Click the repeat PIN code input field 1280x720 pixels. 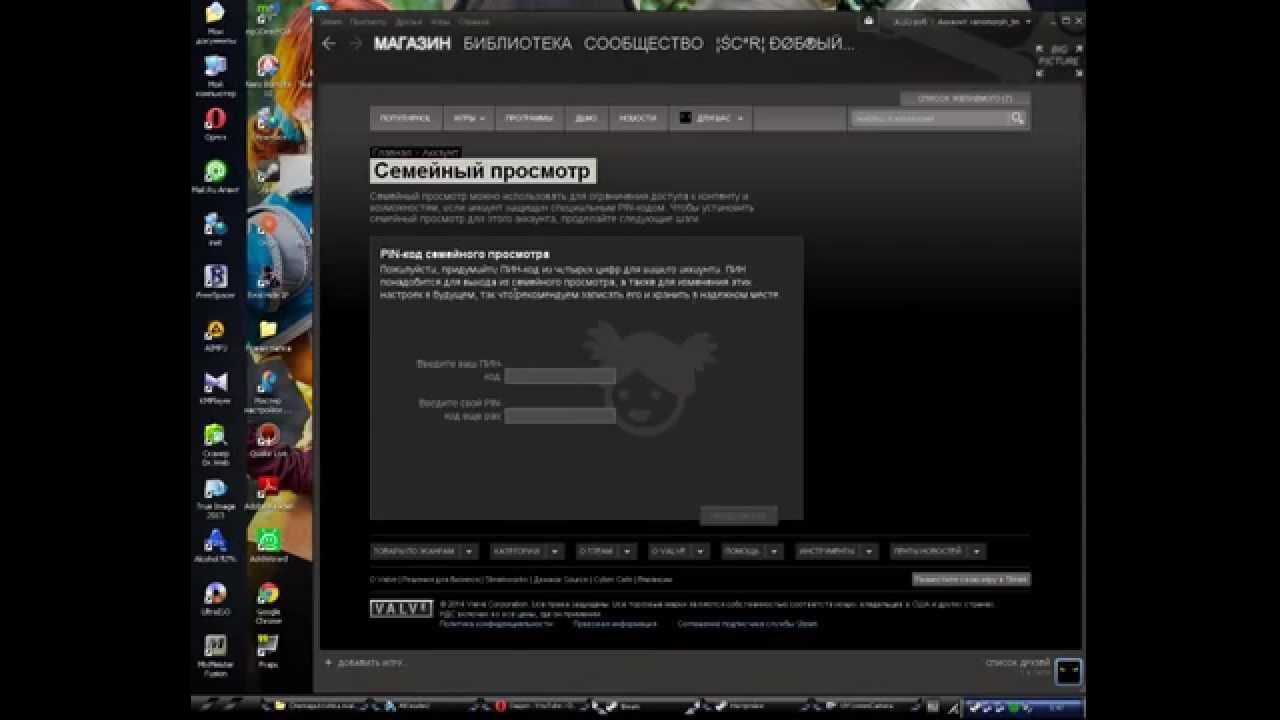560,415
